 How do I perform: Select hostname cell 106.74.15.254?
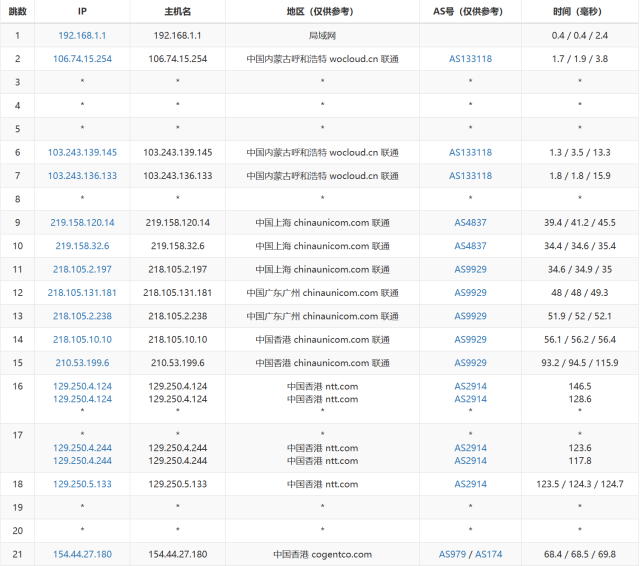[178, 59]
